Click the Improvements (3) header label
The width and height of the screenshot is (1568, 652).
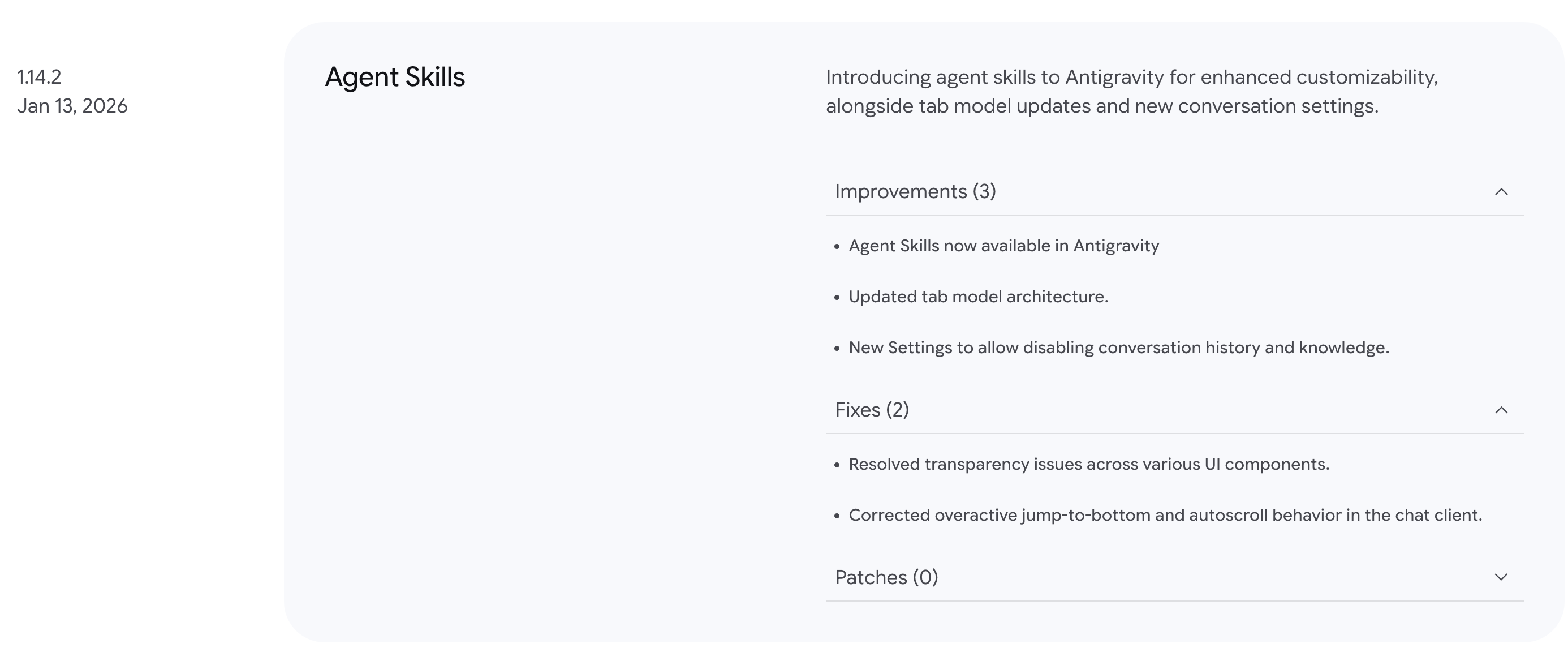click(915, 192)
